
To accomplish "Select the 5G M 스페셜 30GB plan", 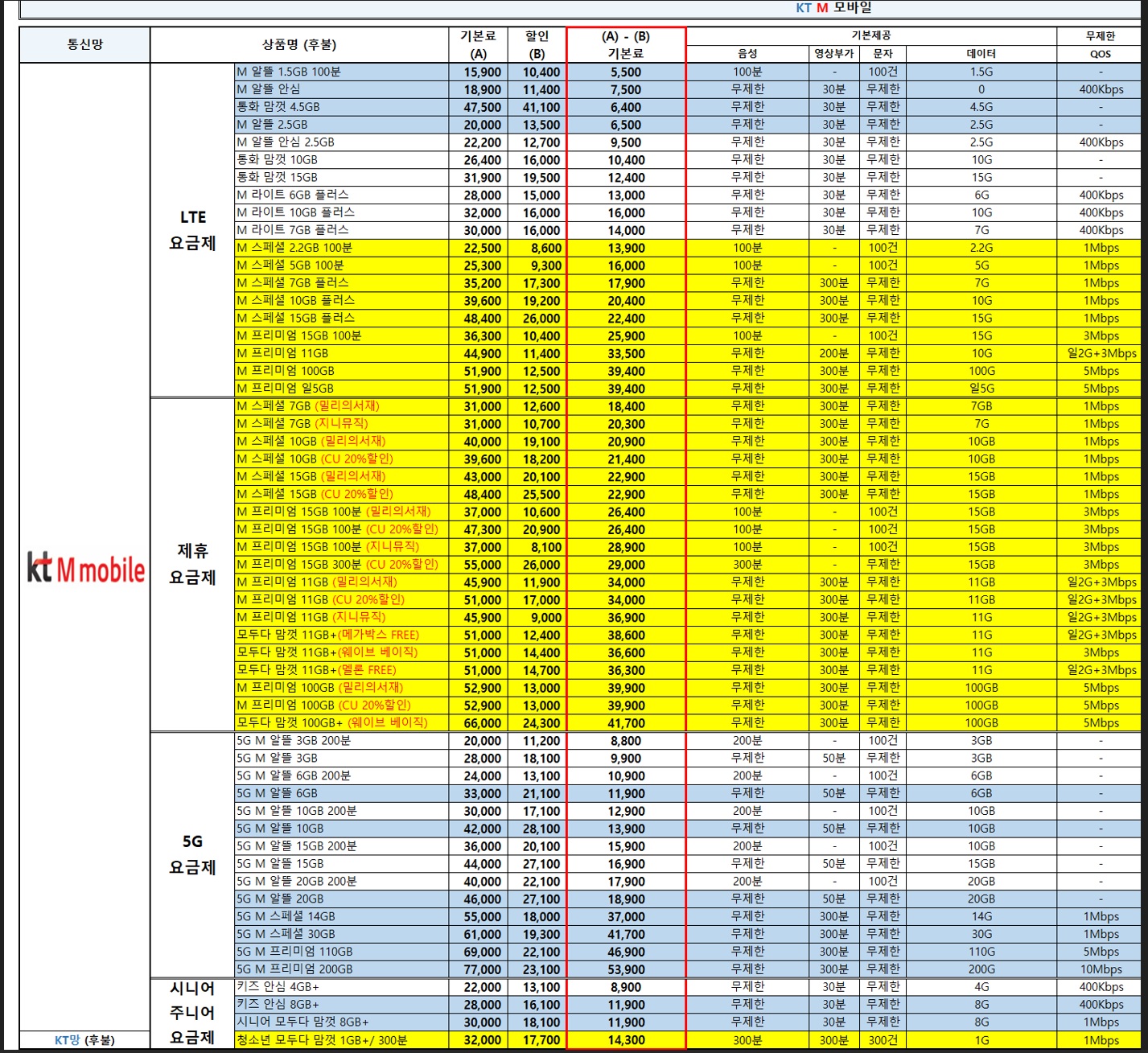I will click(286, 935).
